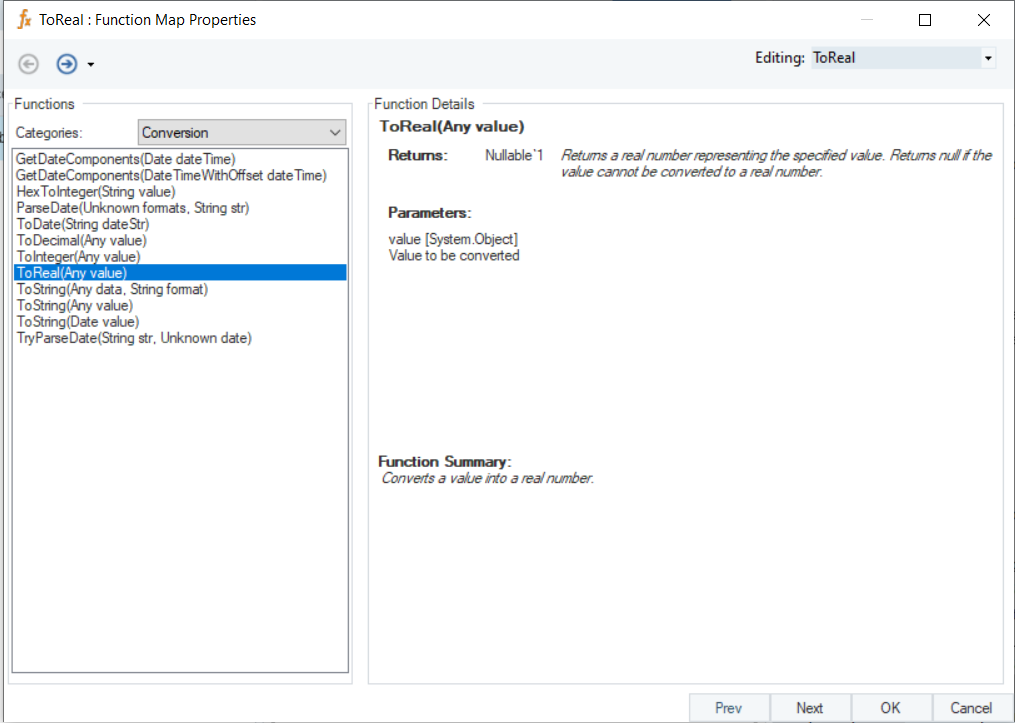Screen dimensions: 1015x723
Task: Select GetDateComponents(DateTimeWithOffset dateTime) entry
Action: (171, 175)
